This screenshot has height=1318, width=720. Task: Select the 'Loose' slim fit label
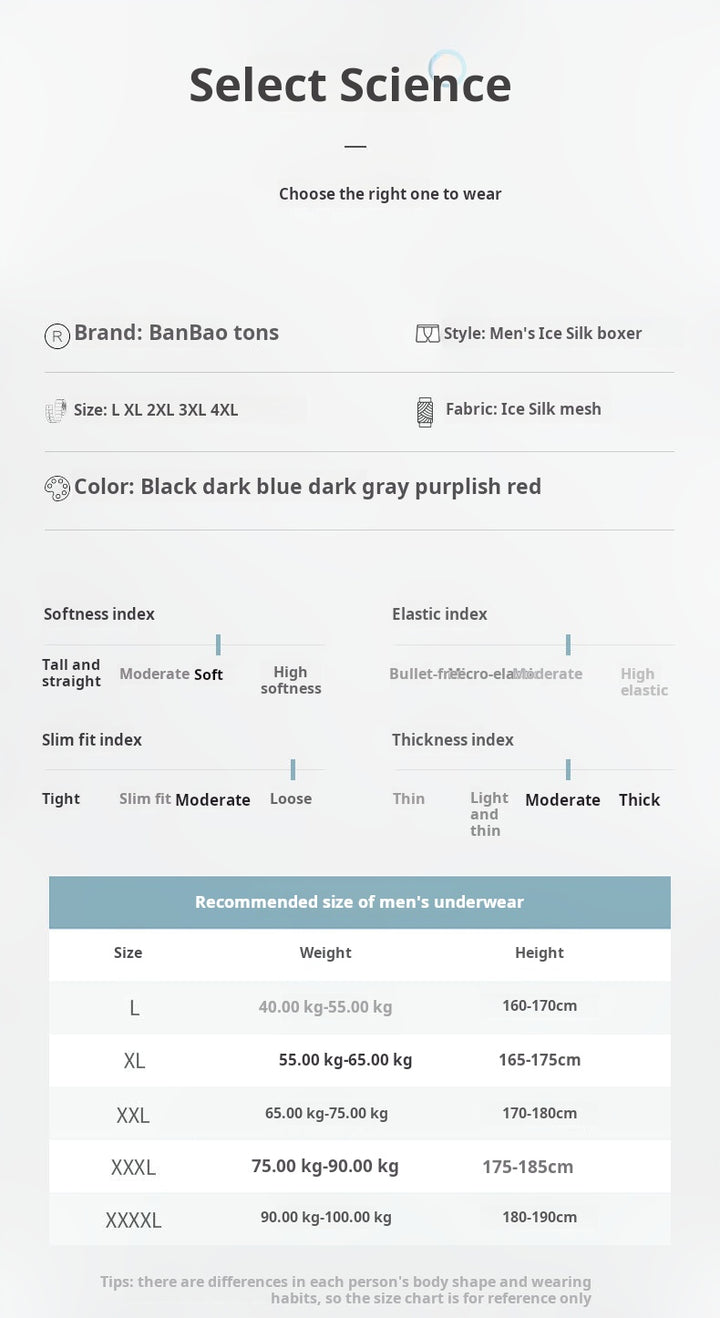click(291, 799)
